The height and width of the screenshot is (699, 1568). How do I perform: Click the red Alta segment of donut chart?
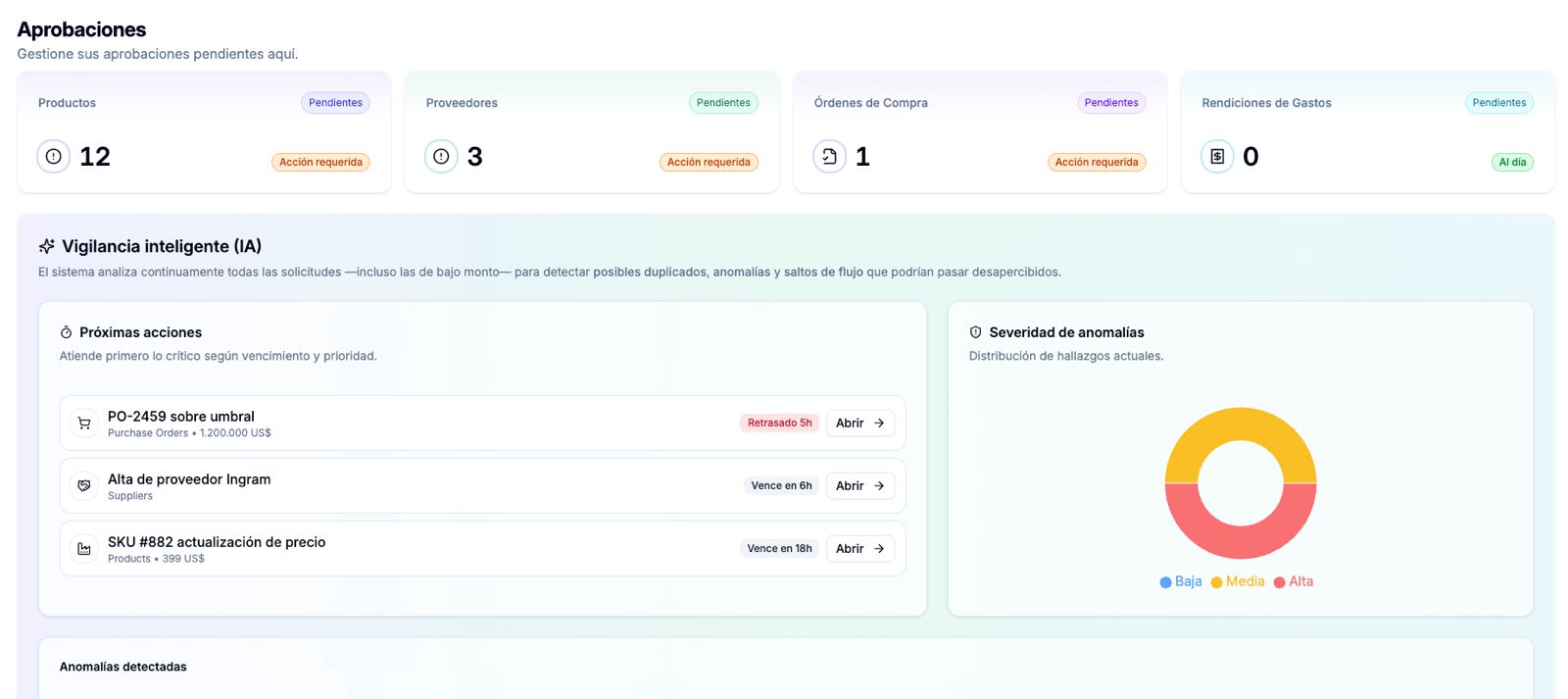pos(1241,540)
